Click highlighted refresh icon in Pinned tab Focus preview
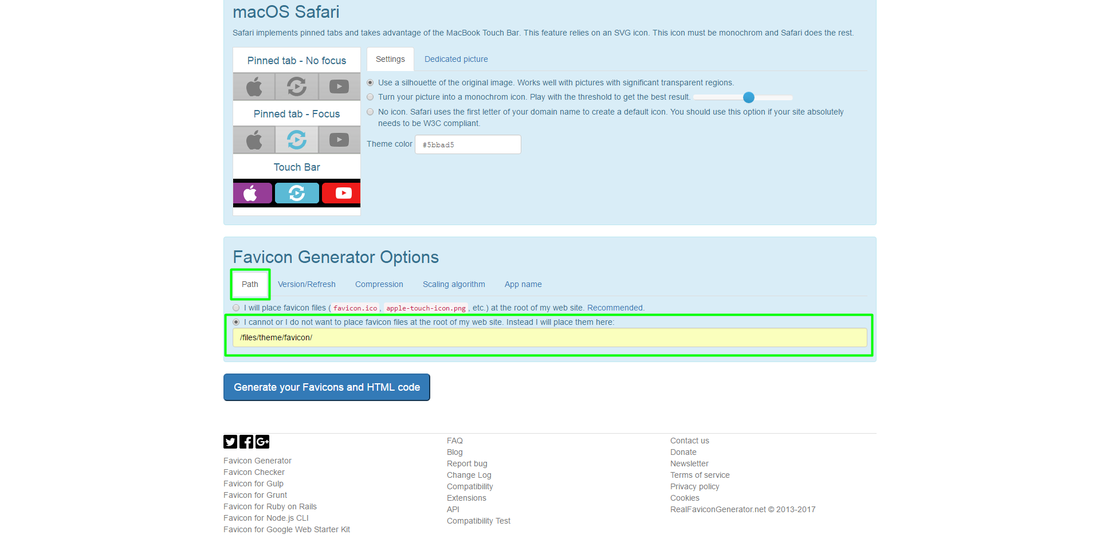1100x558 pixels. (x=297, y=140)
